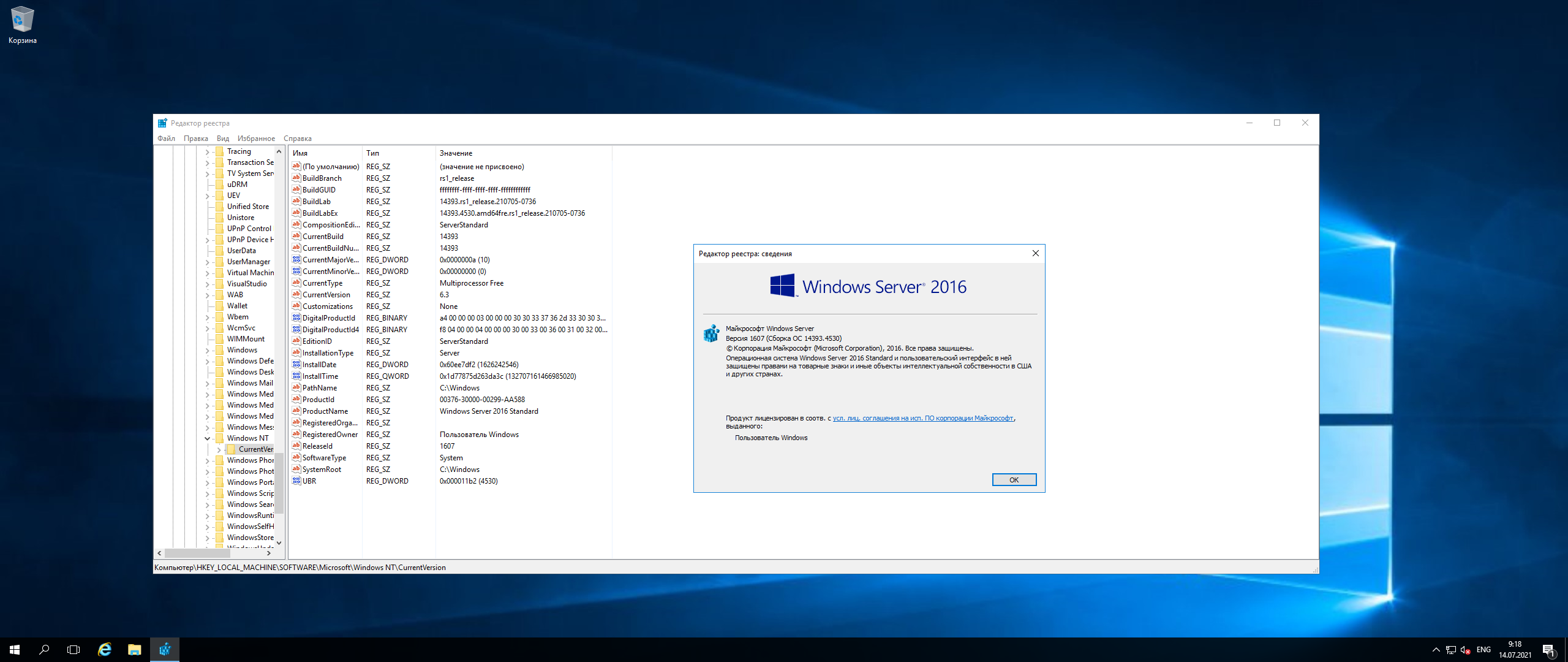Viewport: 1568px width, 662px height.
Task: Click the Имя column header
Action: (x=325, y=153)
